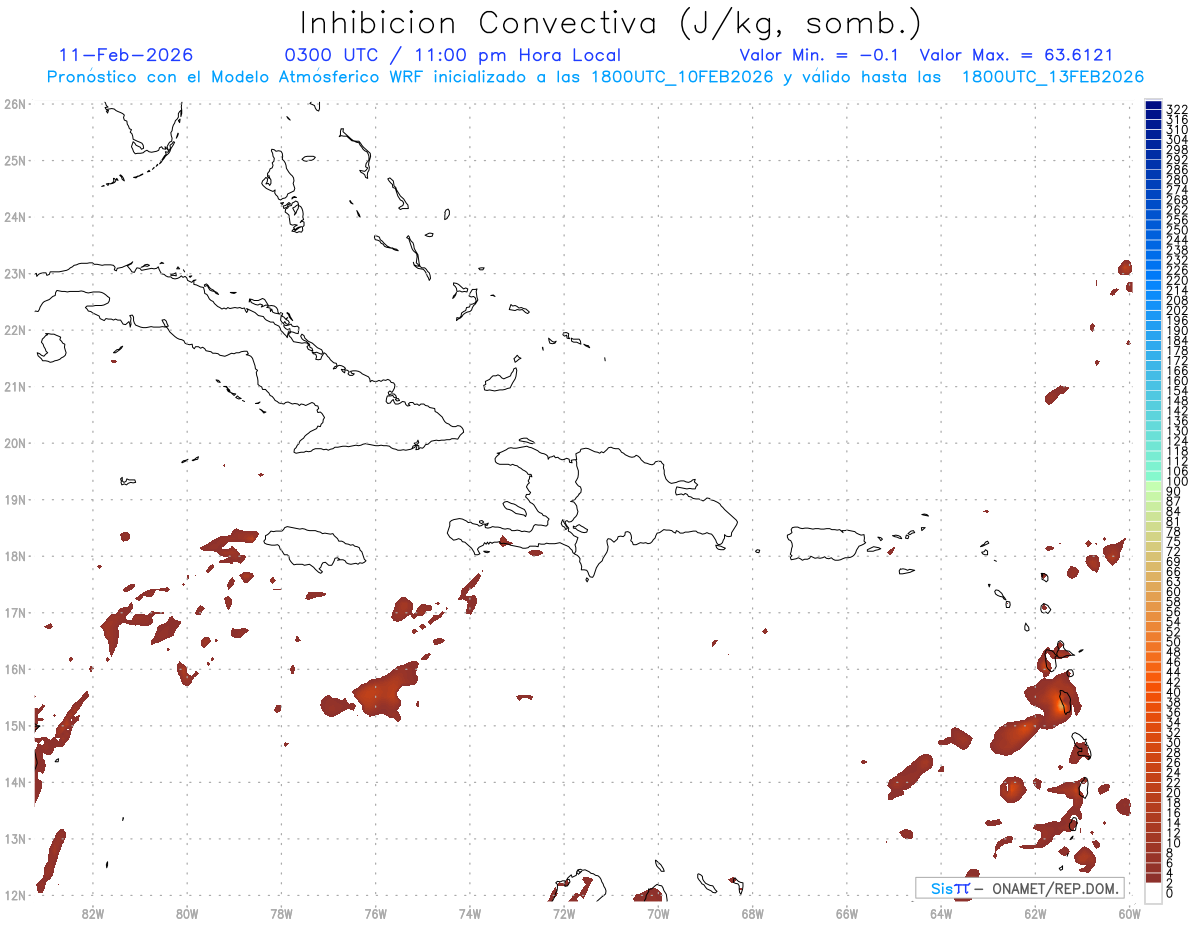The height and width of the screenshot is (927, 1200).
Task: Click the 78W longitude label
Action: [281, 913]
